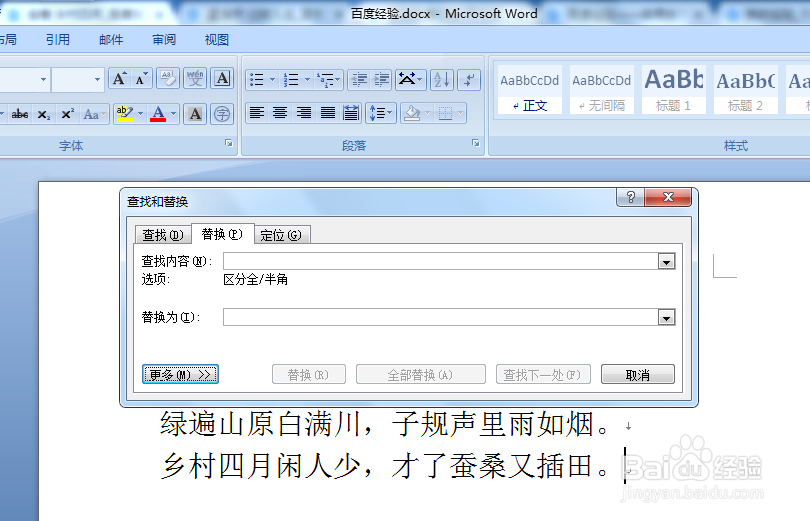810x521 pixels.
Task: Toggle subscript formatting
Action: pyautogui.click(x=44, y=114)
